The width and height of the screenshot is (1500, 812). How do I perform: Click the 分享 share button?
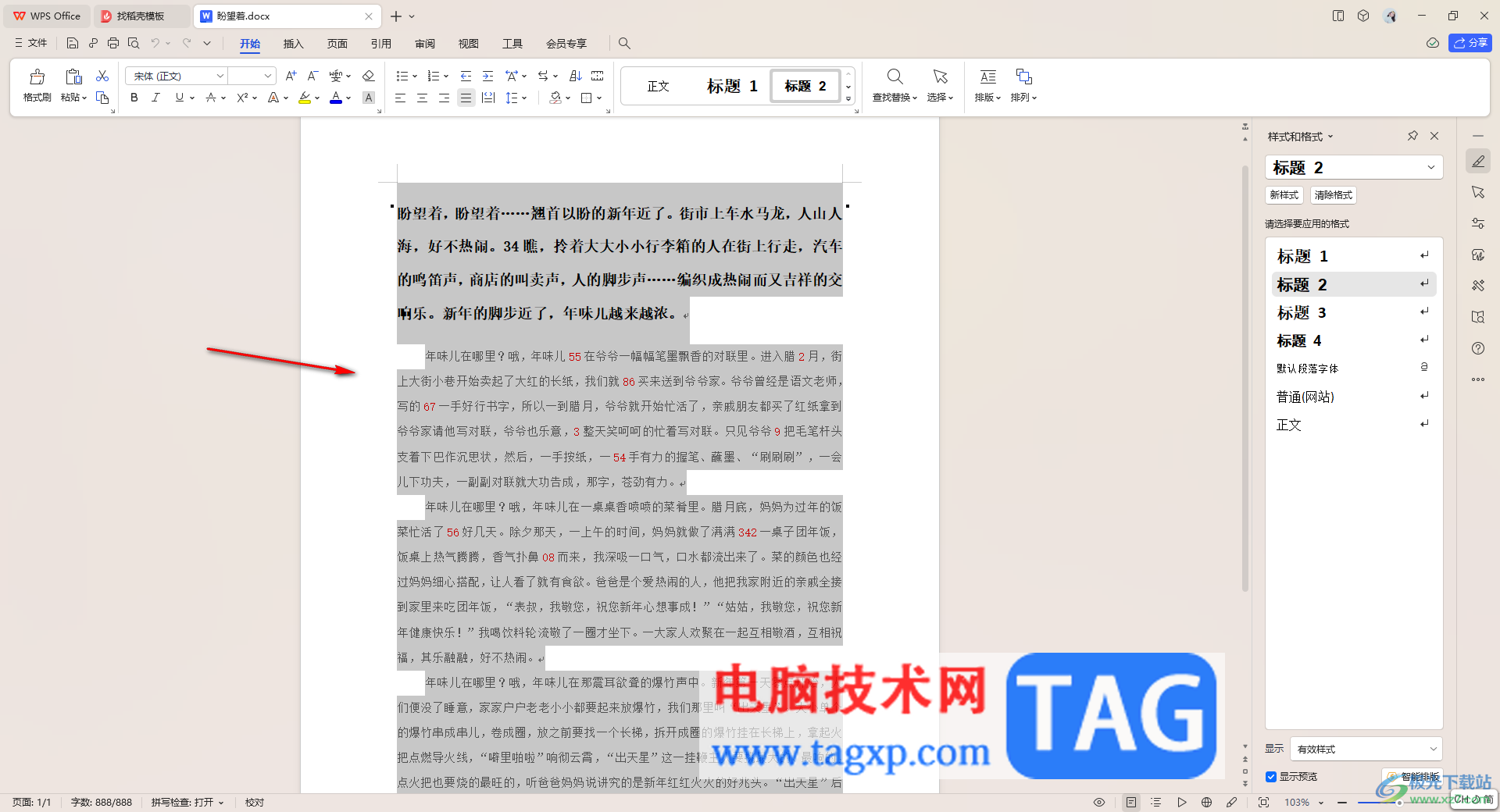coord(1470,43)
